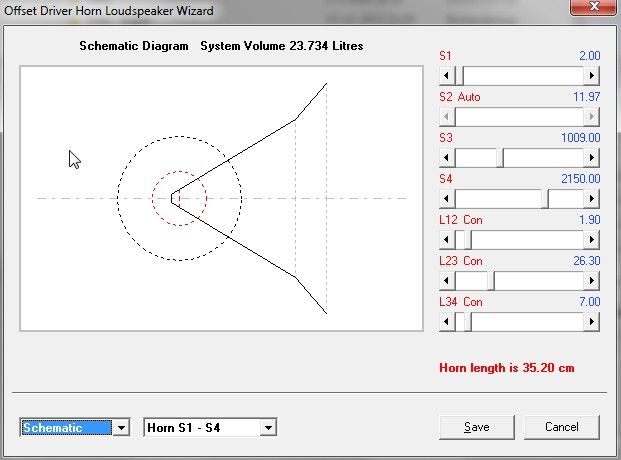Image resolution: width=621 pixels, height=460 pixels.
Task: Click the Schematic Diagram heading
Action: point(134,46)
